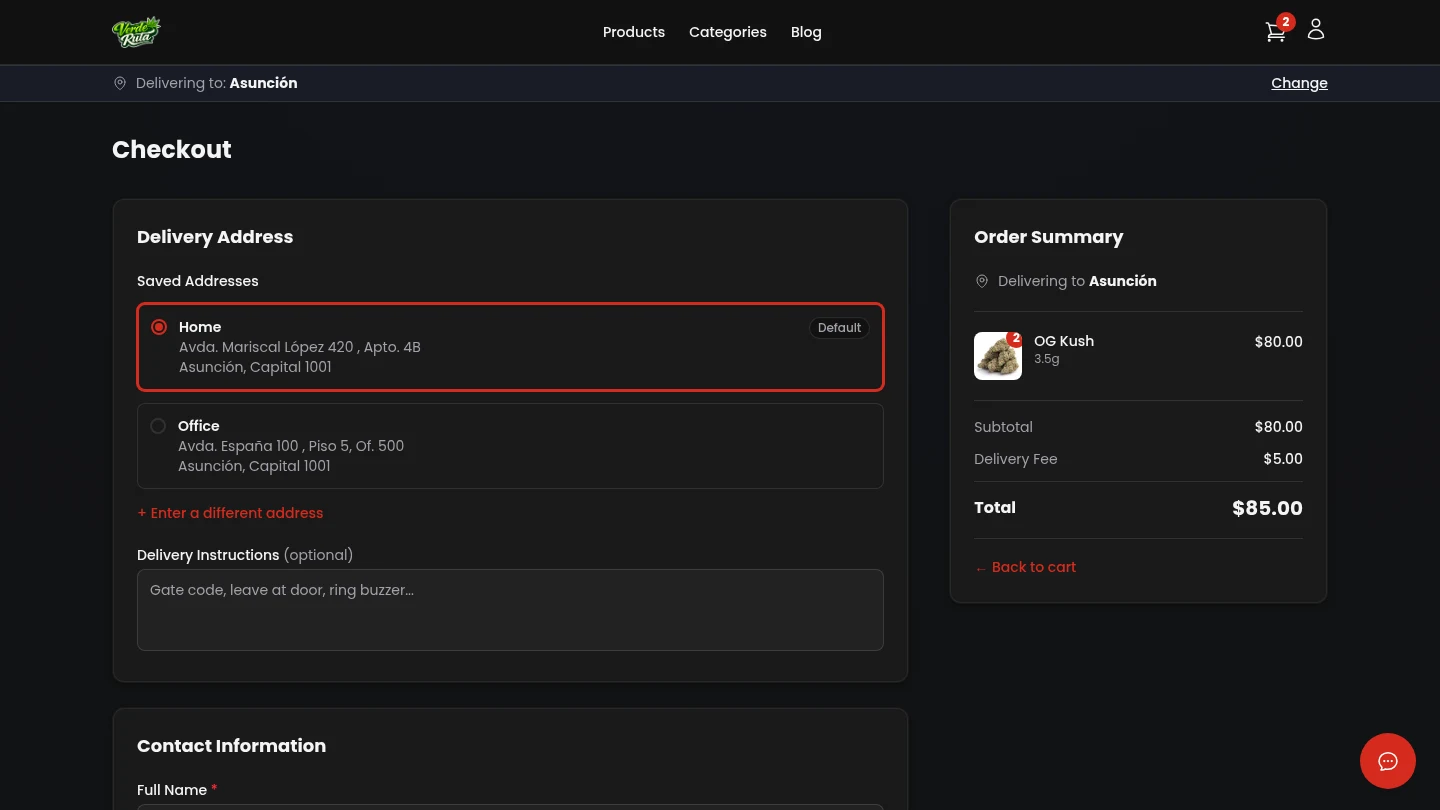The width and height of the screenshot is (1440, 810).
Task: Click the map pin in Order Summary
Action: tap(982, 281)
